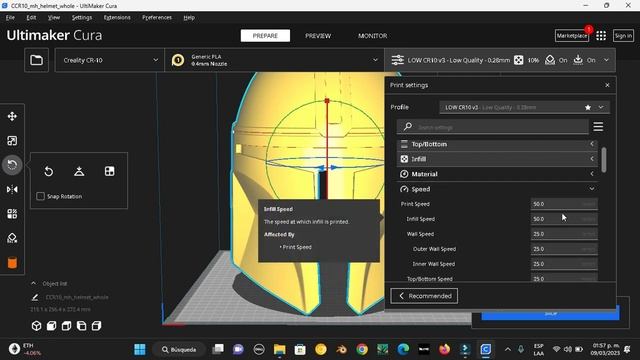Viewport: 640px width, 360px height.
Task: Open Chrome from the taskbar
Action: coord(362,349)
